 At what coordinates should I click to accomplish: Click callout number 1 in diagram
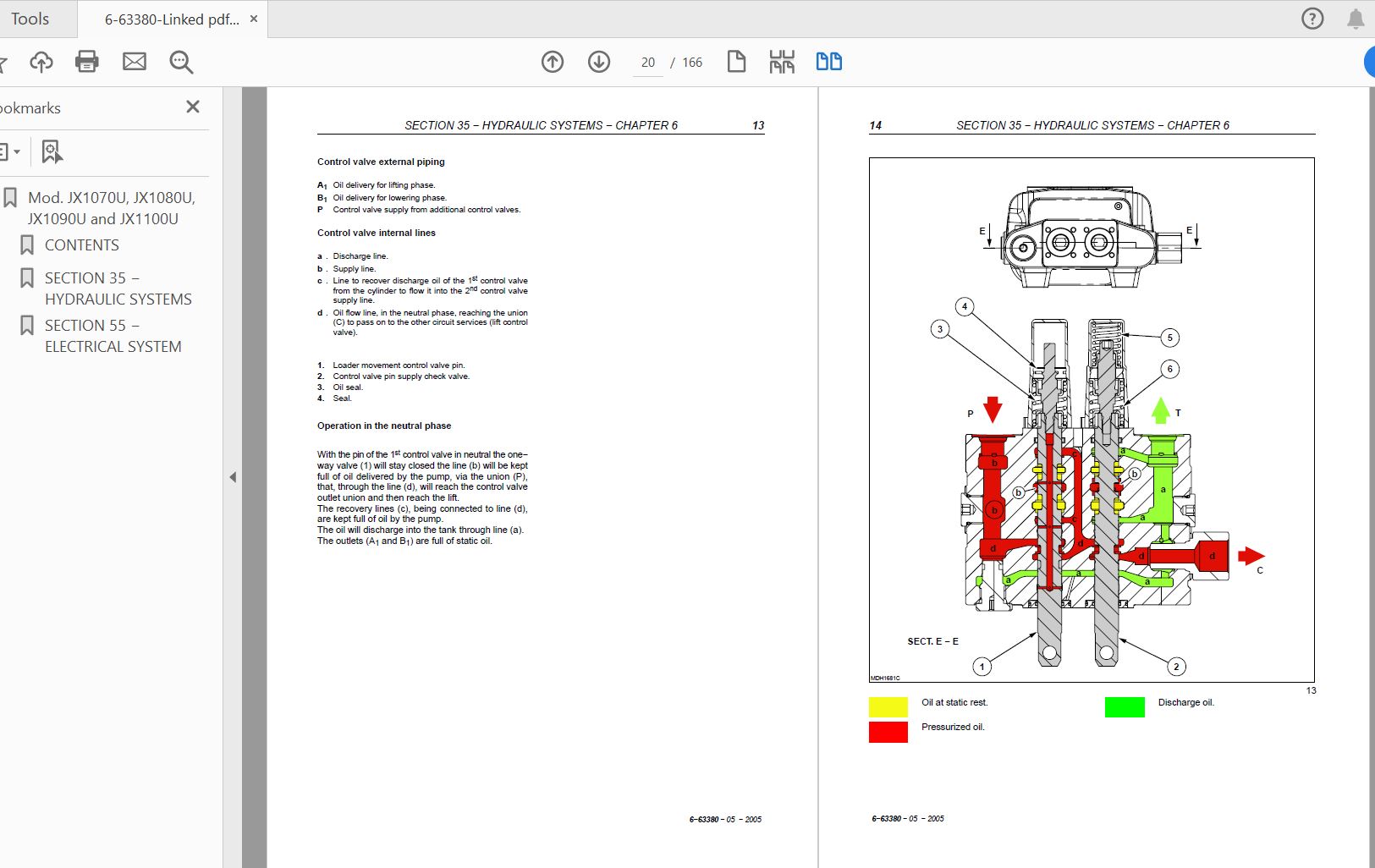coord(982,667)
